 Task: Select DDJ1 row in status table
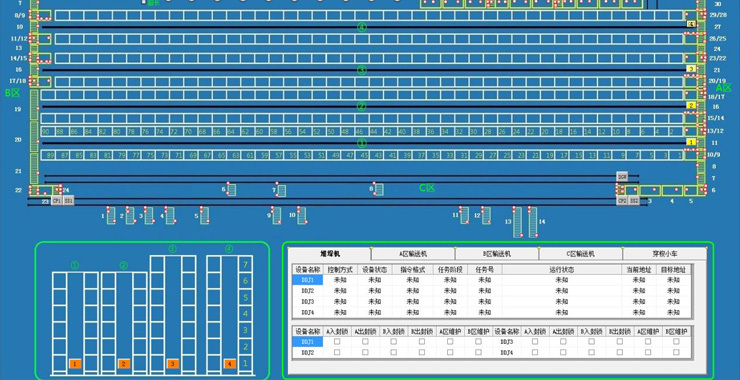click(492, 280)
